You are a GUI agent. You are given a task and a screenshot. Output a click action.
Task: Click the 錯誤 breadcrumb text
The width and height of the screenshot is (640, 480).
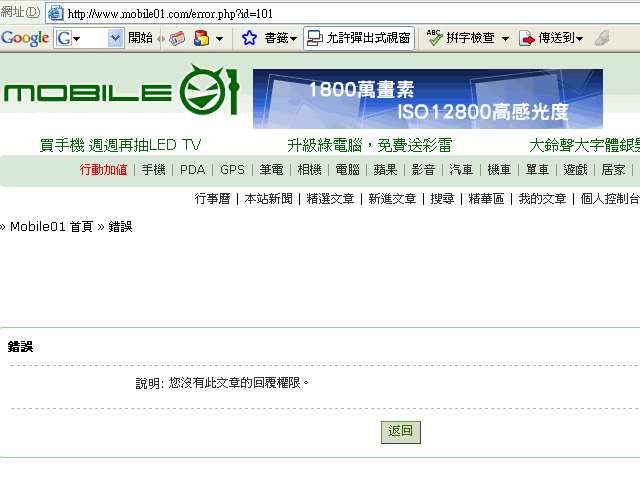120,227
